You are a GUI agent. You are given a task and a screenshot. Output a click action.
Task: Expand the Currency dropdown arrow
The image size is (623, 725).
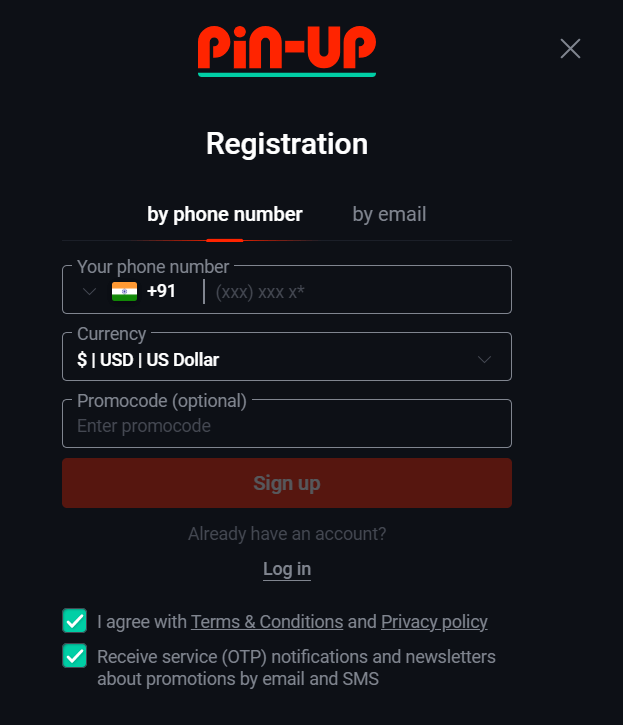tap(485, 359)
